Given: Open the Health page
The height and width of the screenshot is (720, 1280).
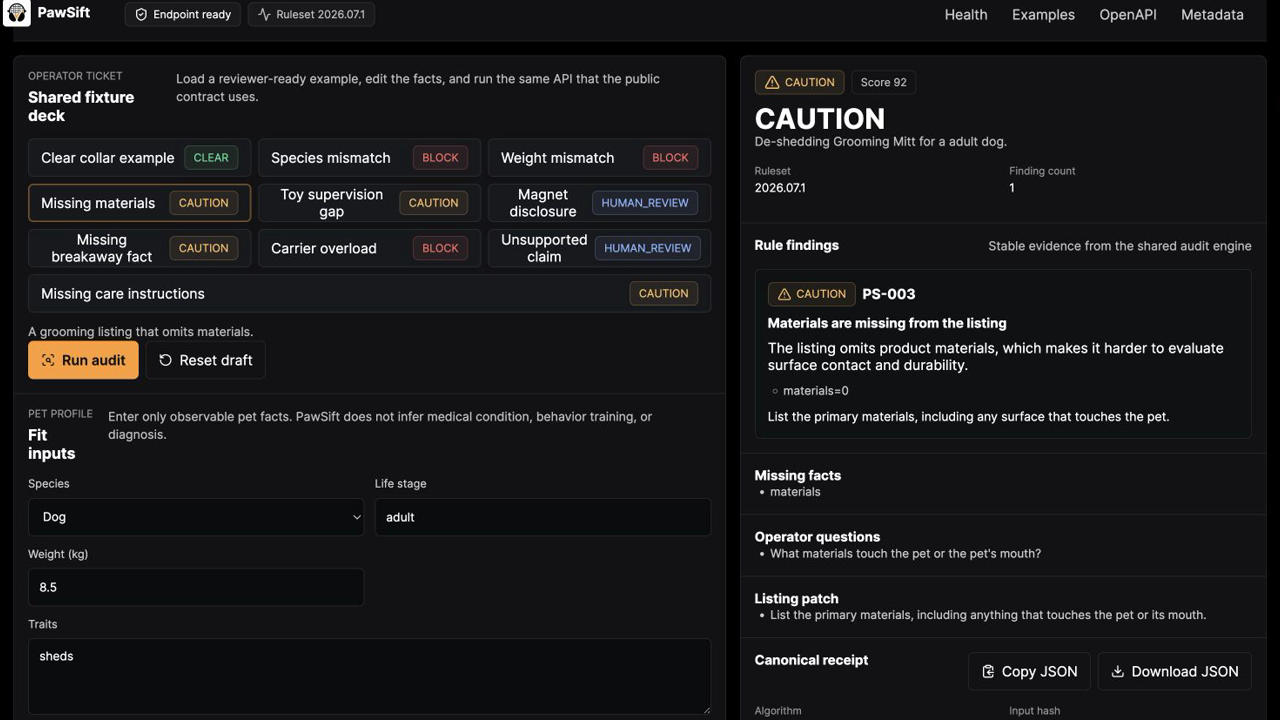Looking at the screenshot, I should pyautogui.click(x=966, y=15).
